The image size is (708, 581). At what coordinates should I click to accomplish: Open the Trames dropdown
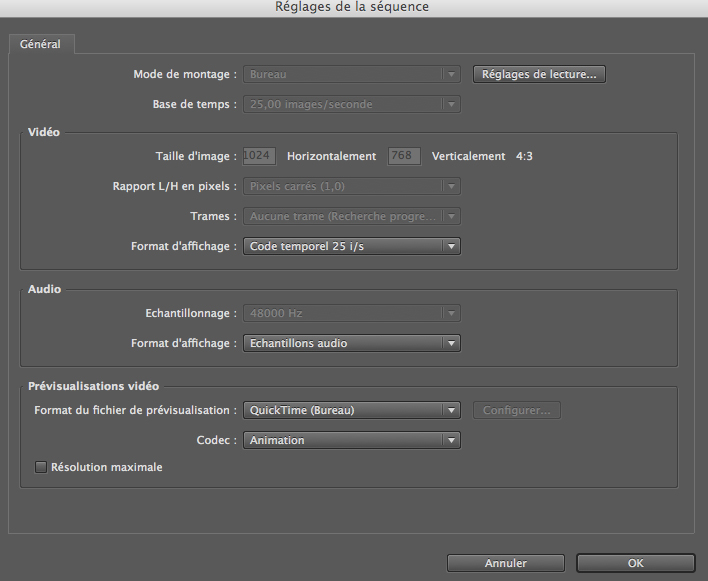pyautogui.click(x=352, y=216)
